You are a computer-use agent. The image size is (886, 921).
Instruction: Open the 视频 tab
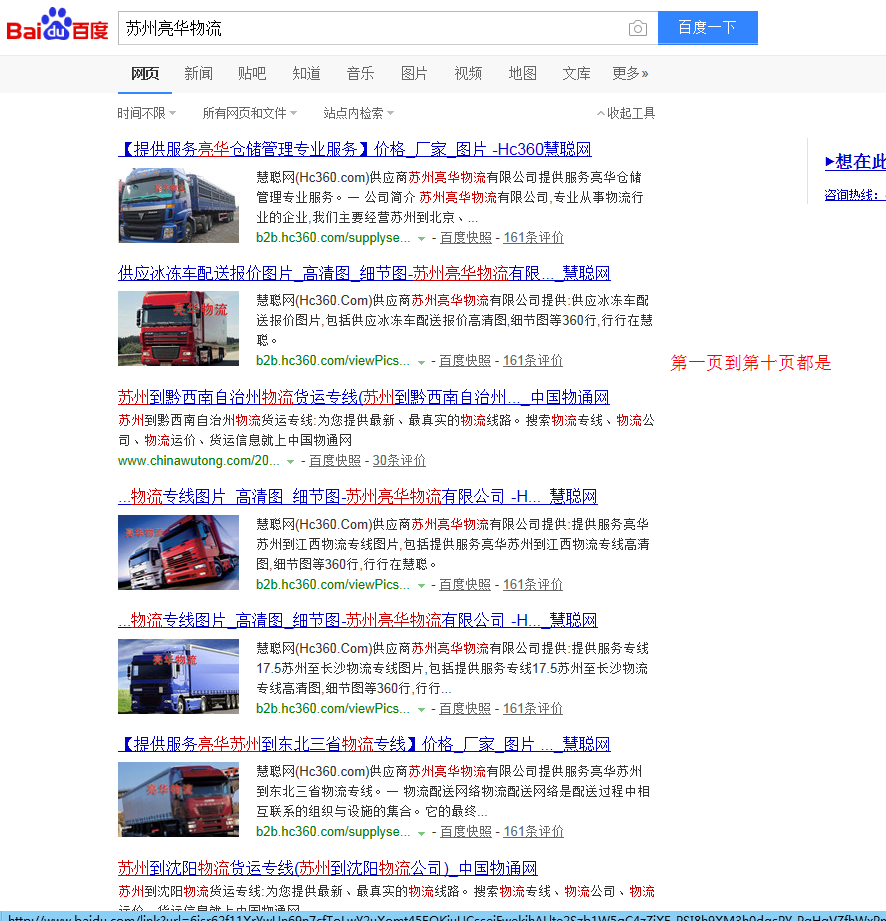point(468,73)
